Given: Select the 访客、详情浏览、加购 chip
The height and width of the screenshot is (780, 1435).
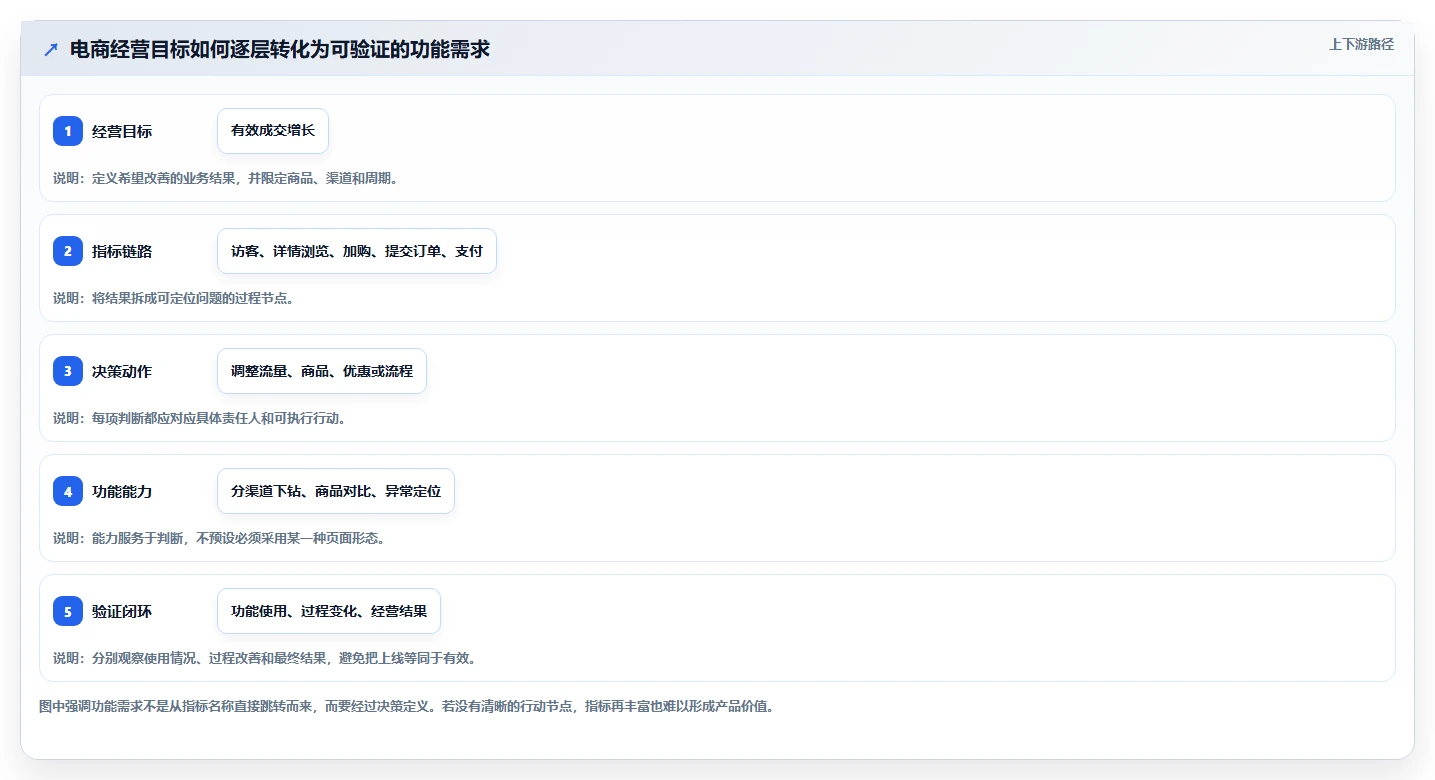Looking at the screenshot, I should coord(357,251).
